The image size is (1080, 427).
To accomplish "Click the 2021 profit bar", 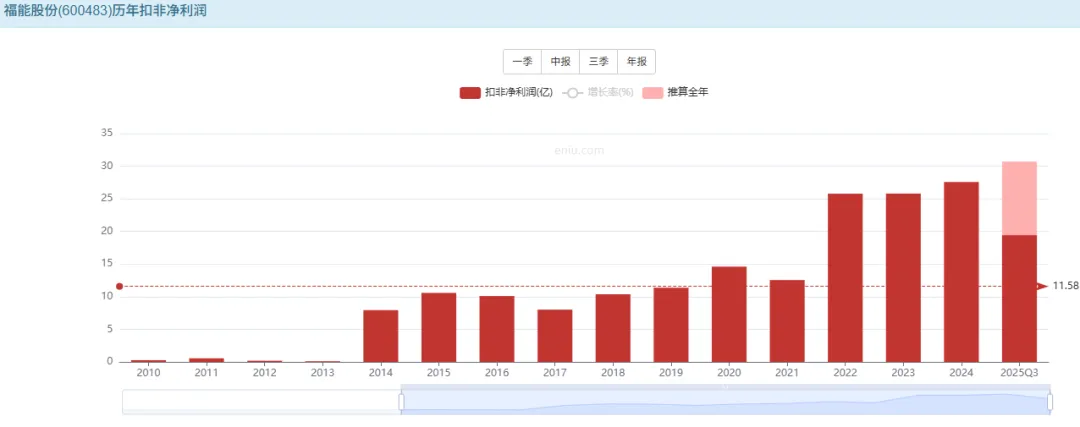I will (x=787, y=321).
